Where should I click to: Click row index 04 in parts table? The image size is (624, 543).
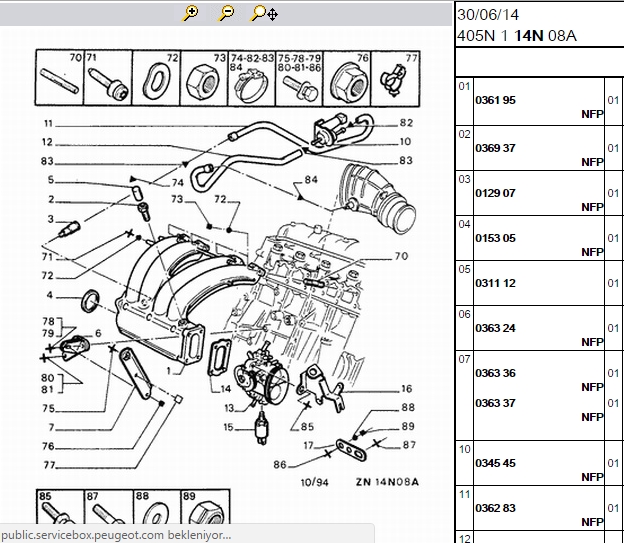pyautogui.click(x=464, y=224)
